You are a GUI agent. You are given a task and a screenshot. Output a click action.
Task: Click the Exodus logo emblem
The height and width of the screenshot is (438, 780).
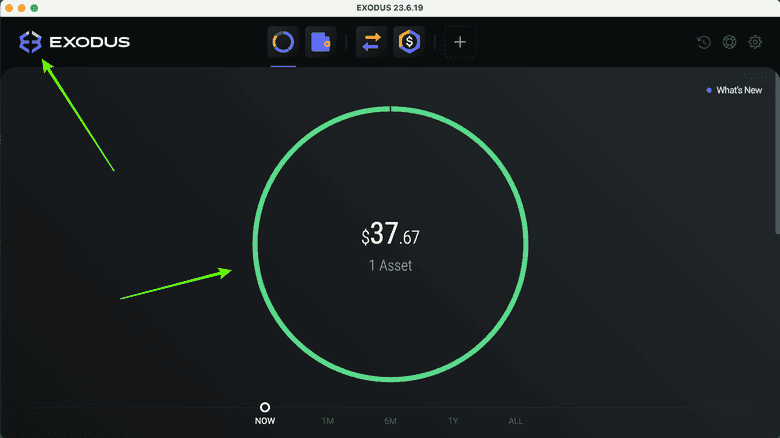30,42
